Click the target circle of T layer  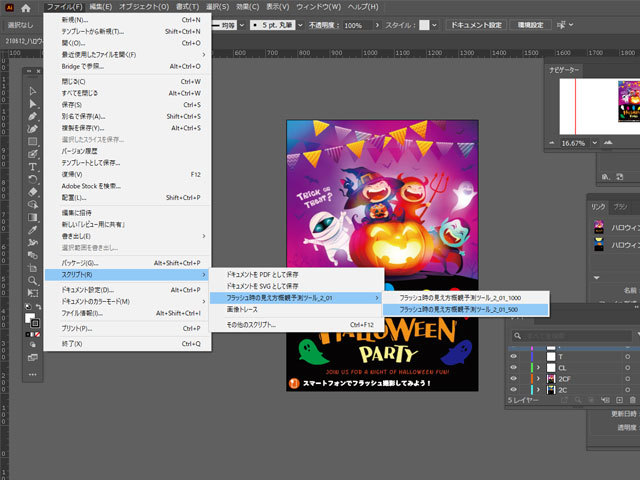click(627, 356)
